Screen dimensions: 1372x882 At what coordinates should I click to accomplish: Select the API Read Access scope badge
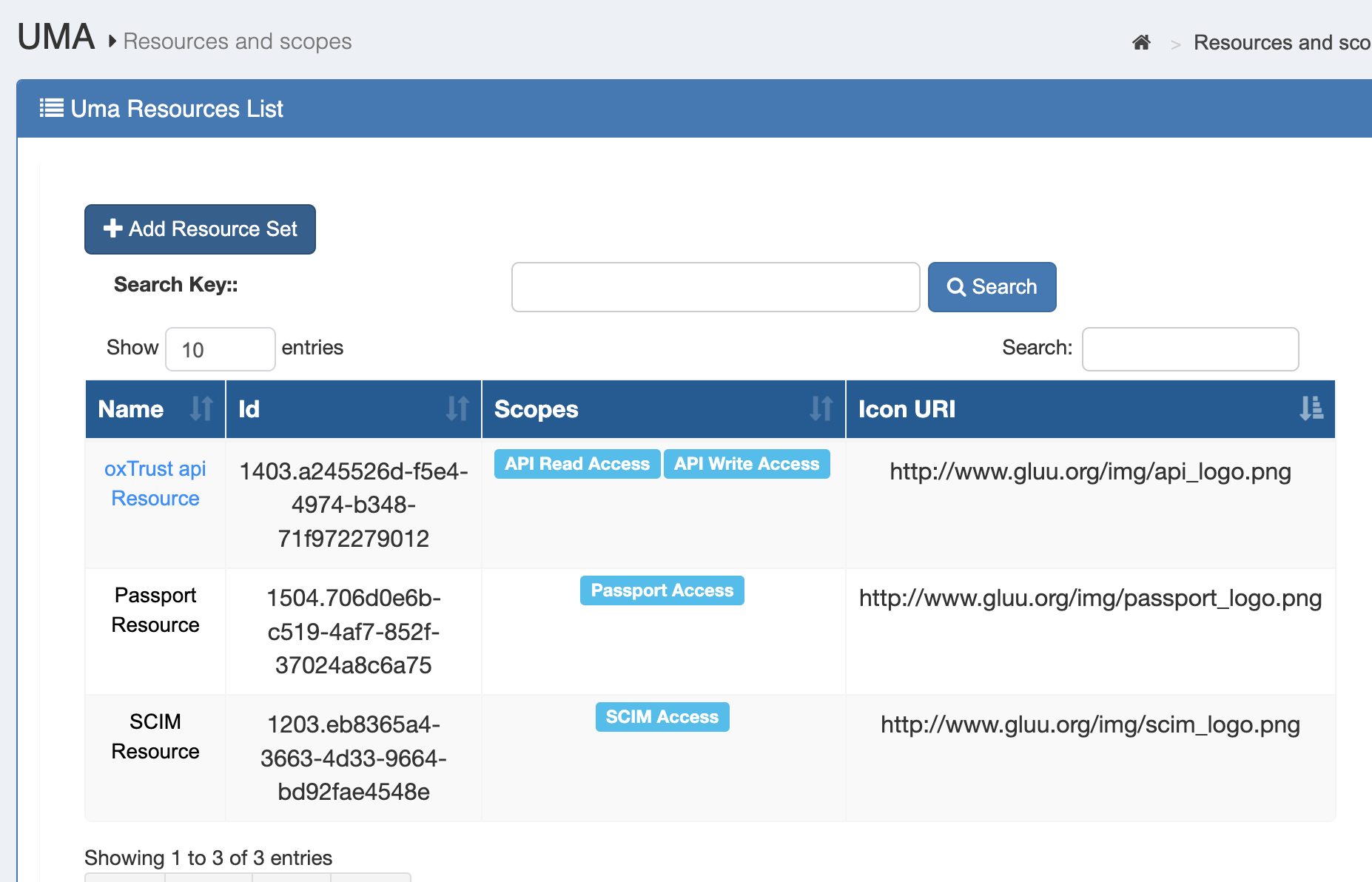pos(576,464)
